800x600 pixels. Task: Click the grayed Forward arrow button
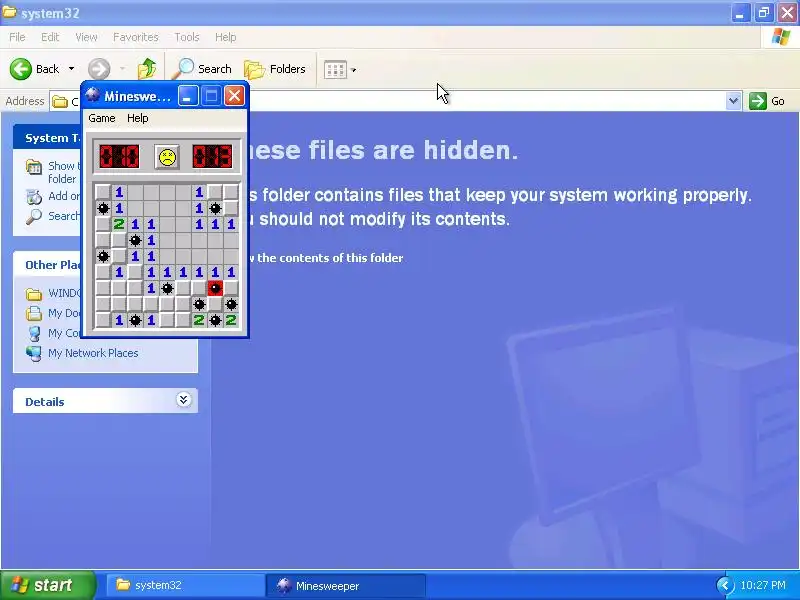(x=99, y=69)
